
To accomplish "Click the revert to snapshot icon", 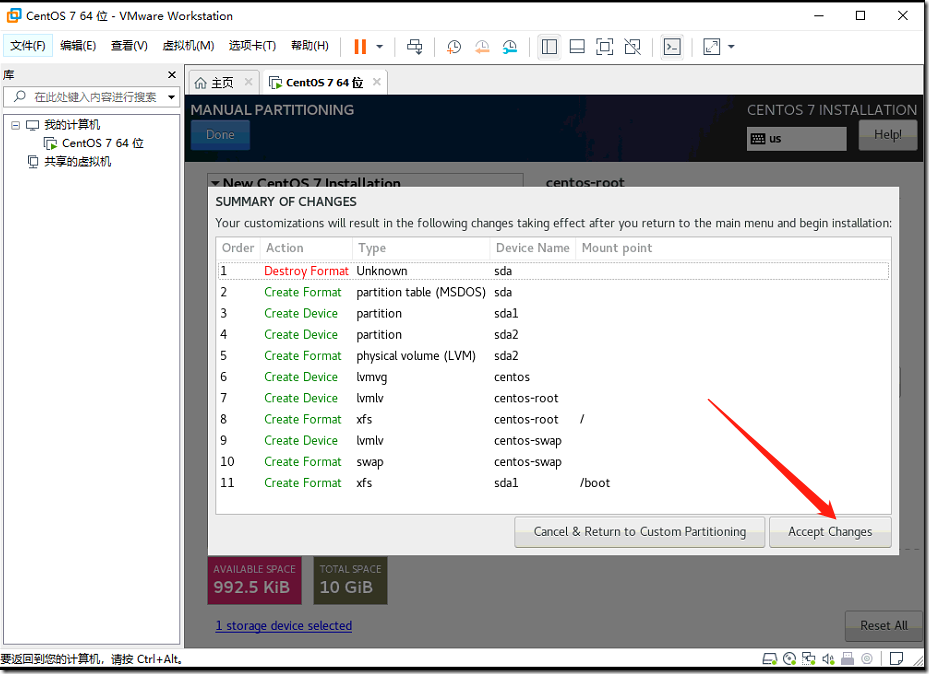I will [482, 46].
